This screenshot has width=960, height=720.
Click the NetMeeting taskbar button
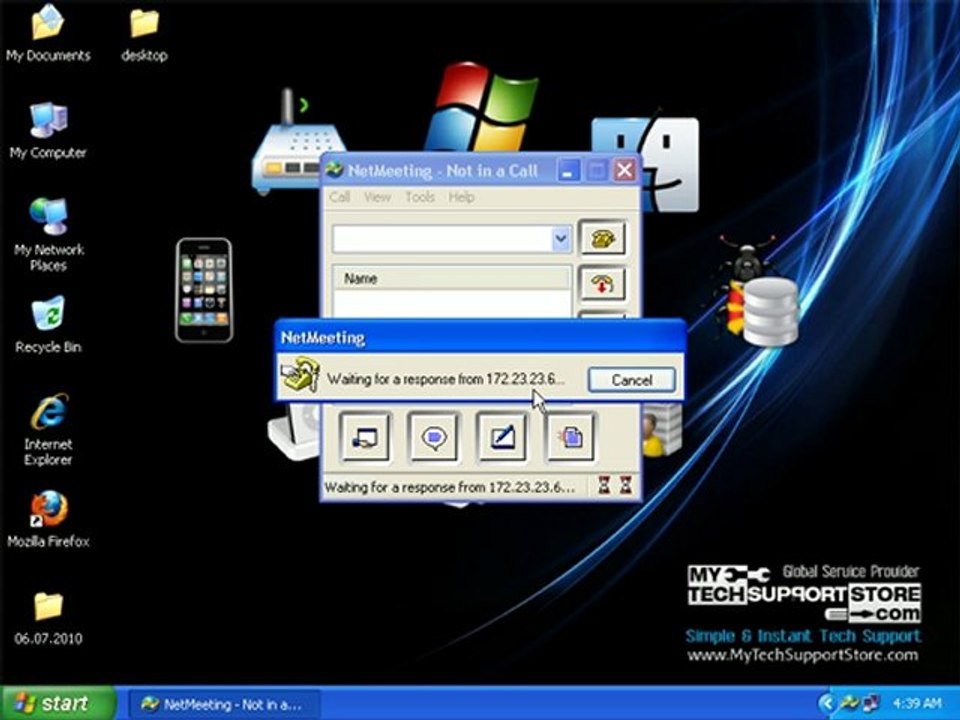point(223,704)
